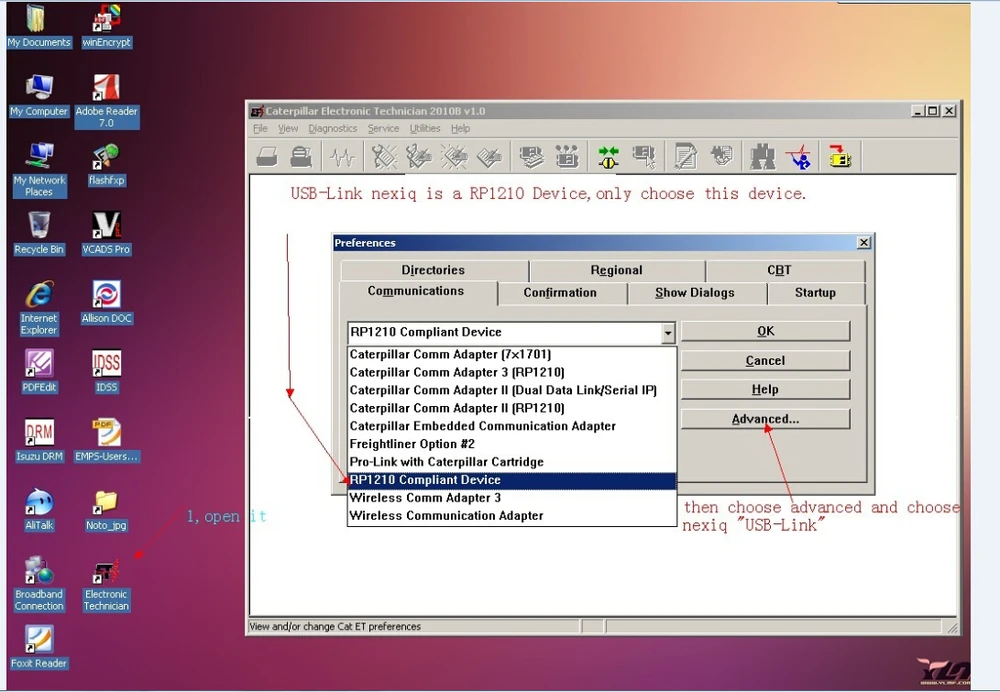Click the gray gear-and-pages icon left of binoculars
This screenshot has height=692, width=1000.
click(721, 156)
